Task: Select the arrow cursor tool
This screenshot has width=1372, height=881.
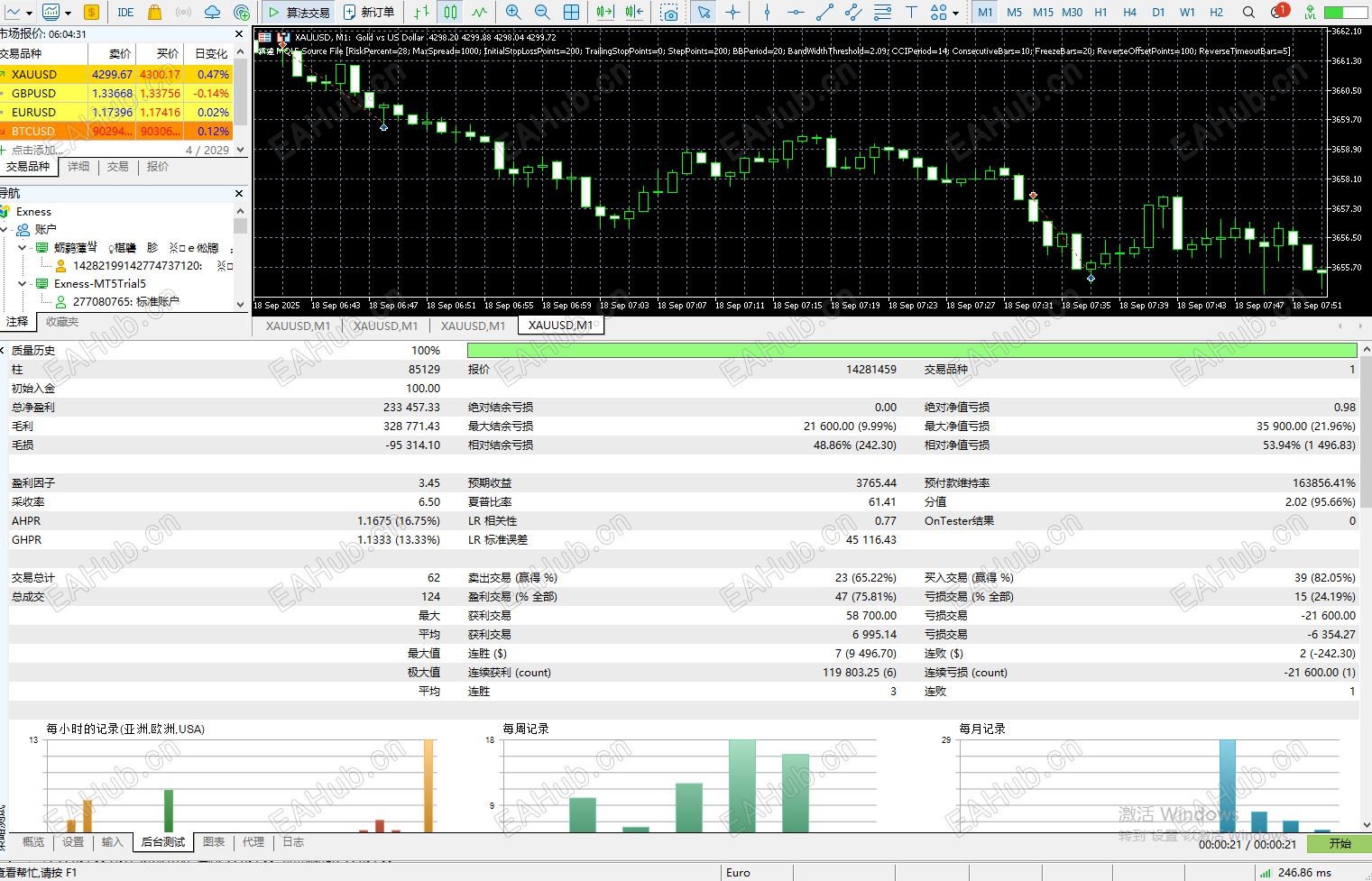Action: tap(704, 13)
